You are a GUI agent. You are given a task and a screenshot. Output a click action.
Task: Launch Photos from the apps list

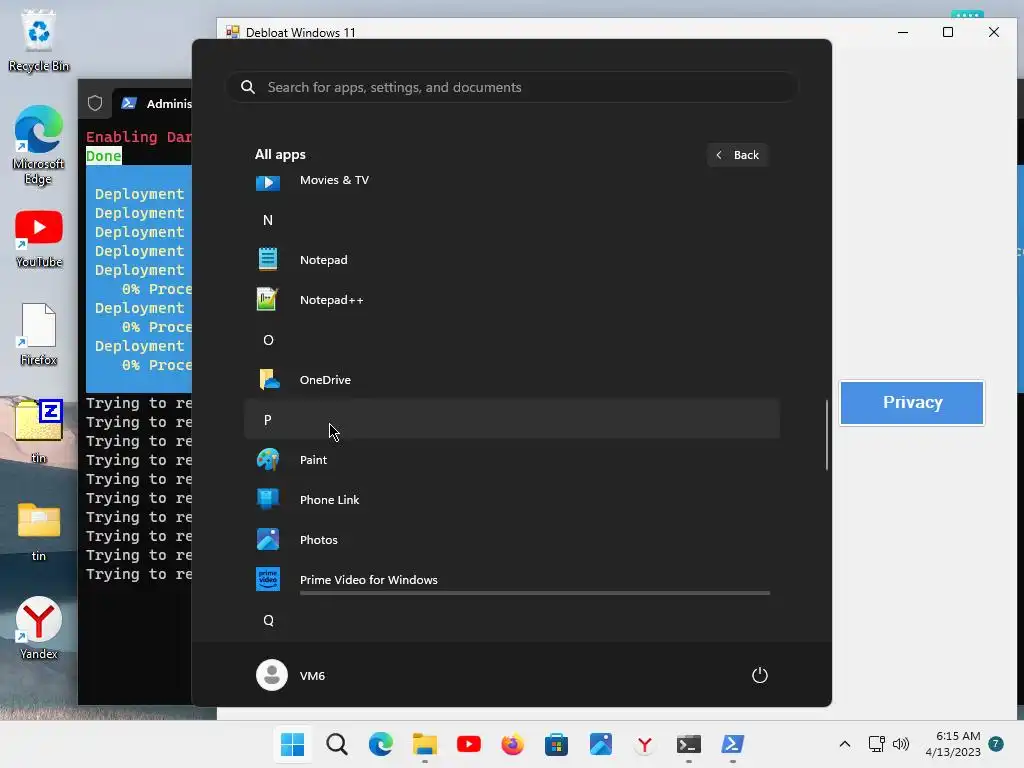pyautogui.click(x=511, y=540)
